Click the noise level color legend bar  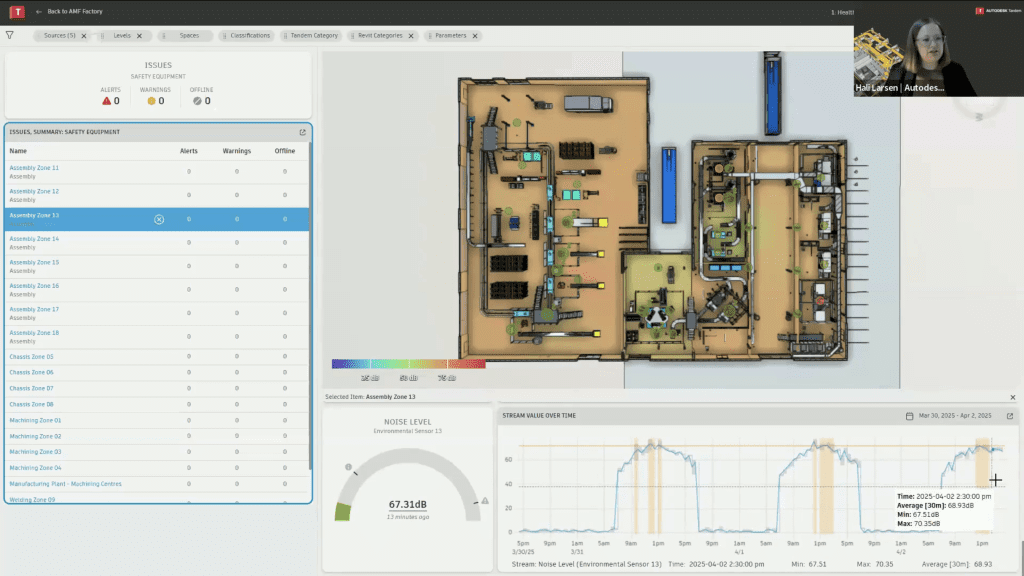tap(408, 365)
